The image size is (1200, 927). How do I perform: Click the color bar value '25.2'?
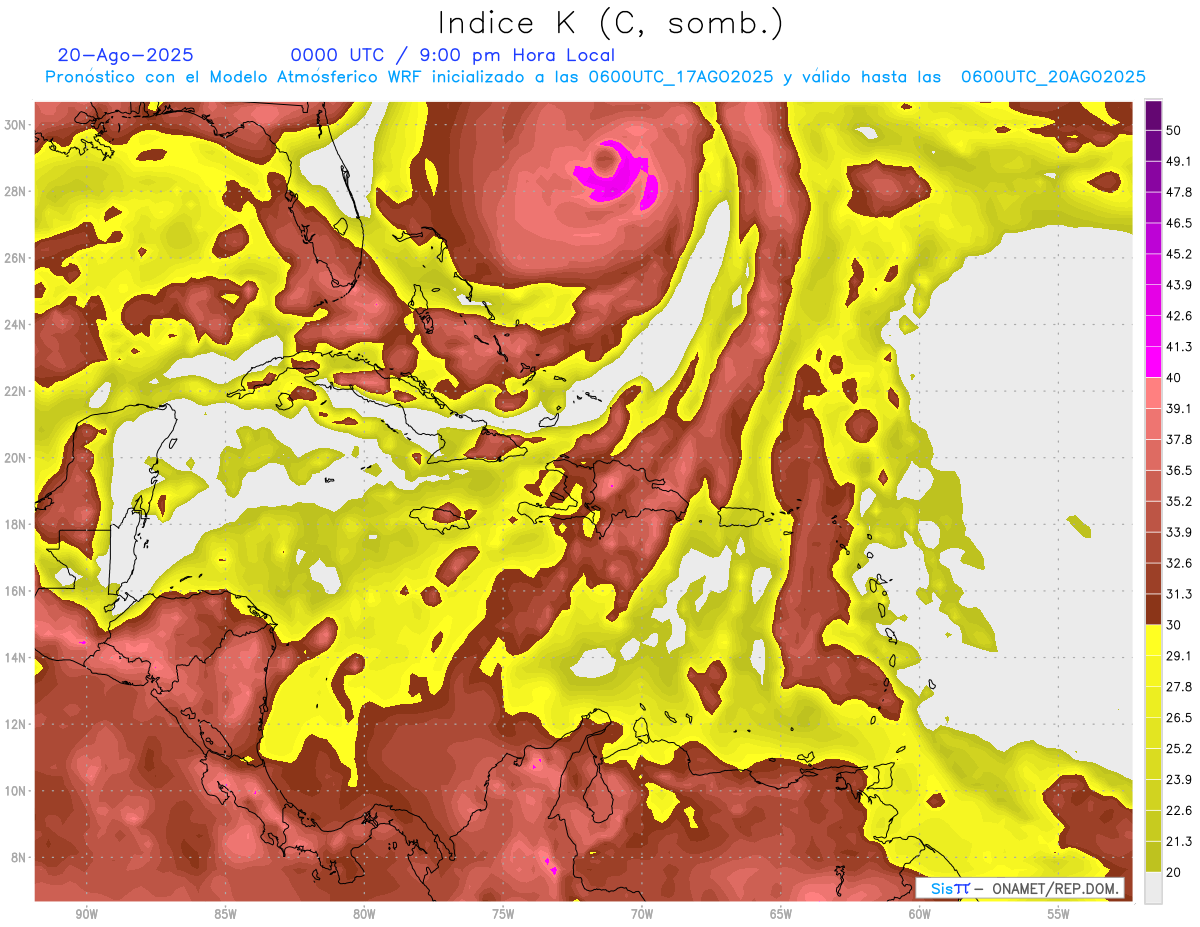tap(1178, 749)
